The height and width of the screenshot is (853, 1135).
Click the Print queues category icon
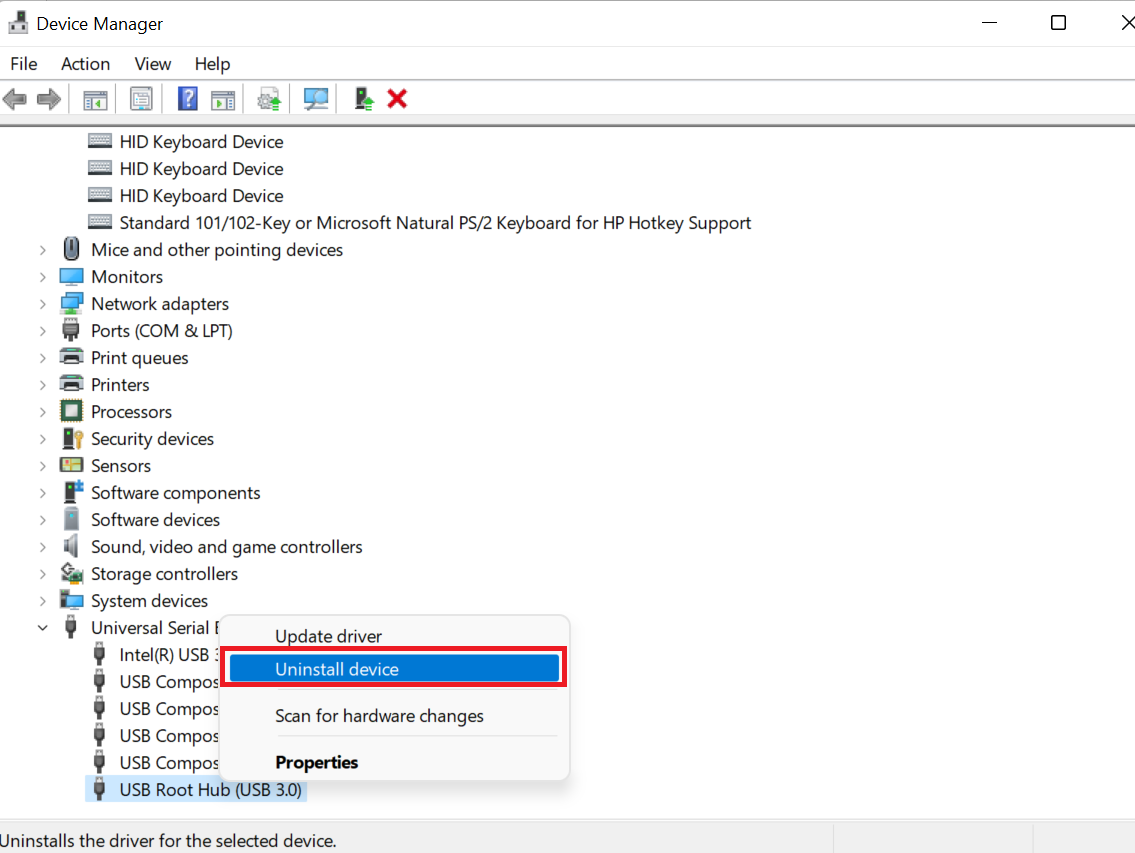pos(71,357)
